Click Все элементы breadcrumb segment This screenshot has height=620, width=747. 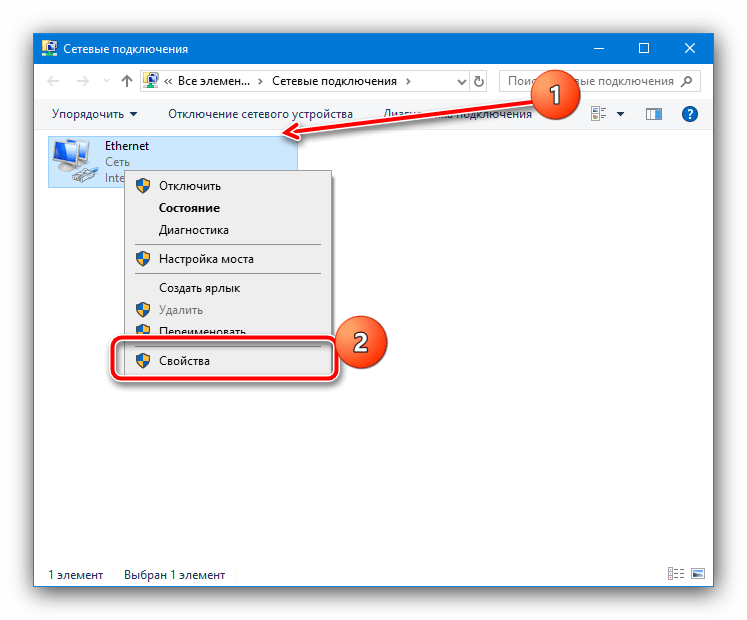(x=213, y=81)
